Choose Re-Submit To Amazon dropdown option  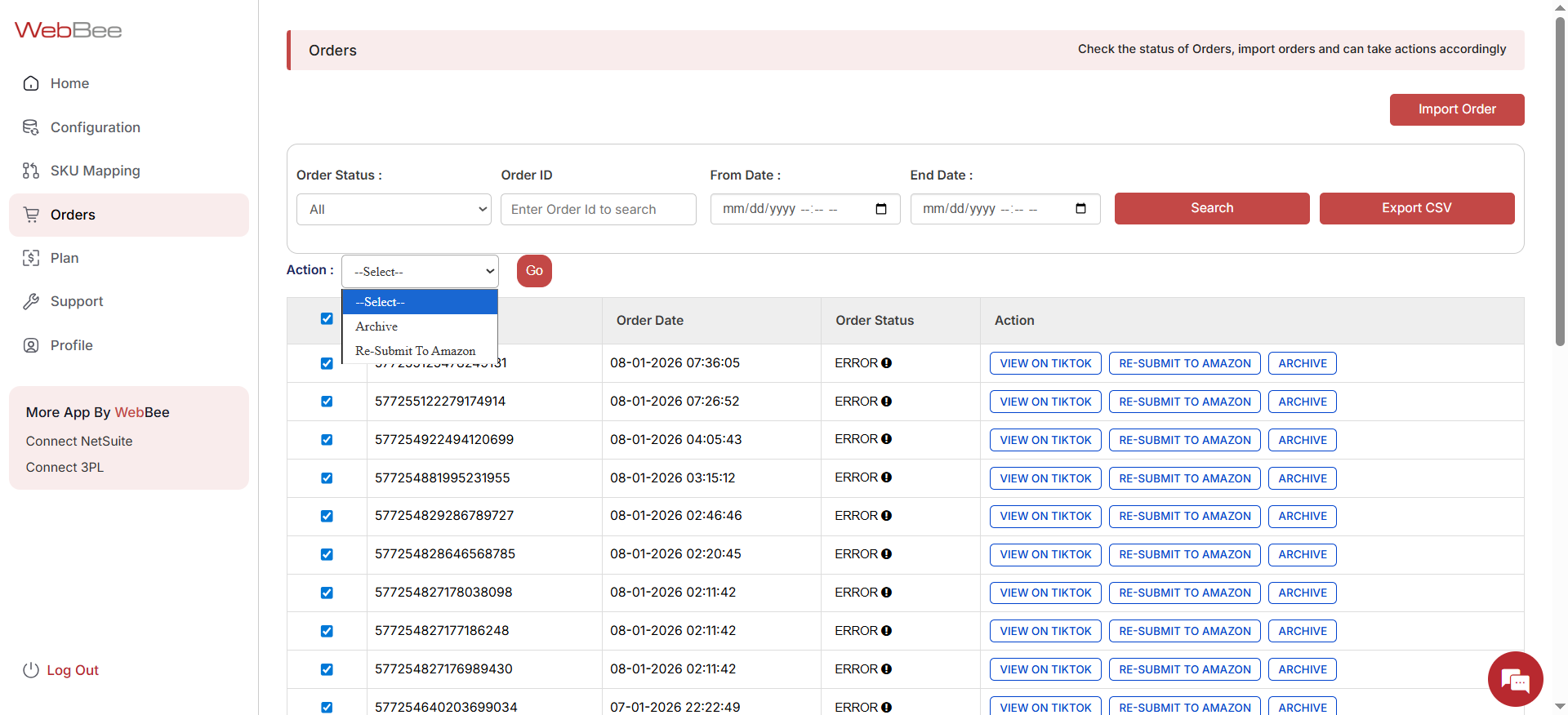point(415,351)
